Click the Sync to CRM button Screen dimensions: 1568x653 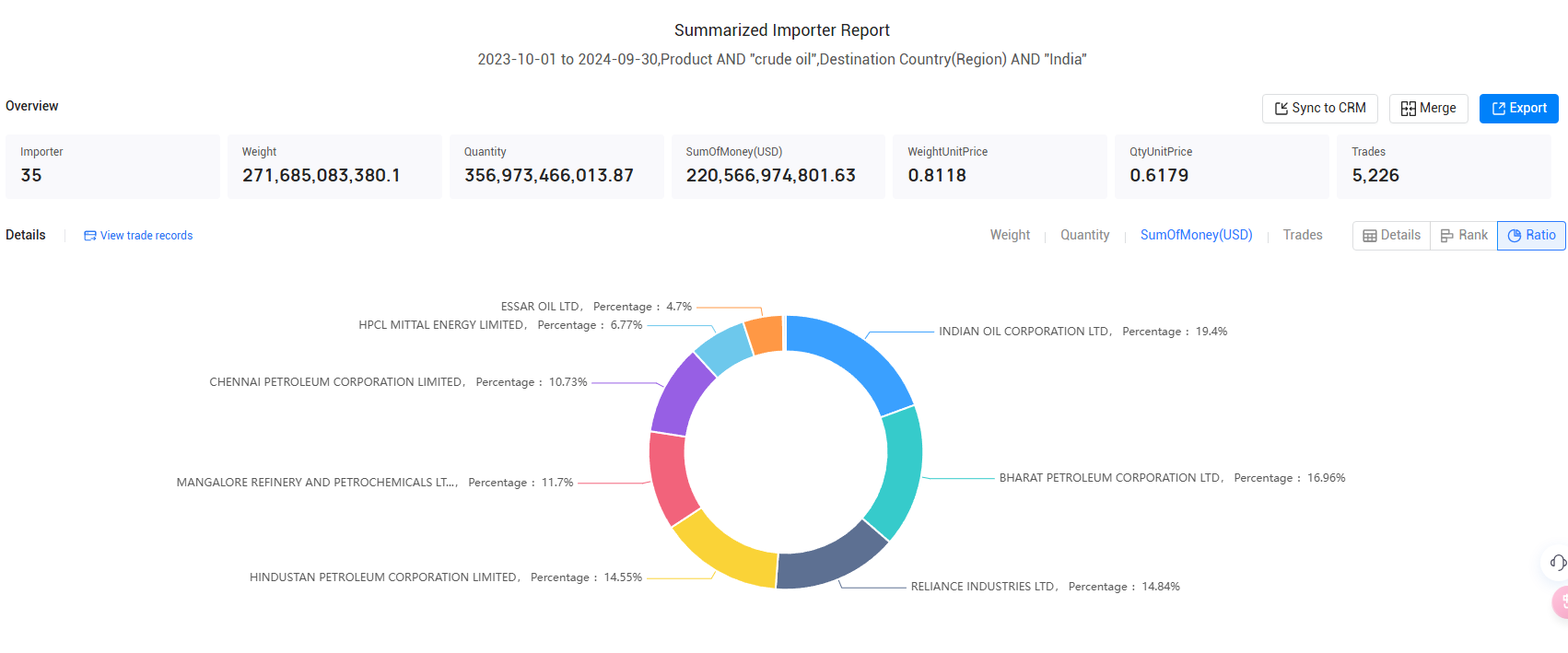(x=1319, y=109)
